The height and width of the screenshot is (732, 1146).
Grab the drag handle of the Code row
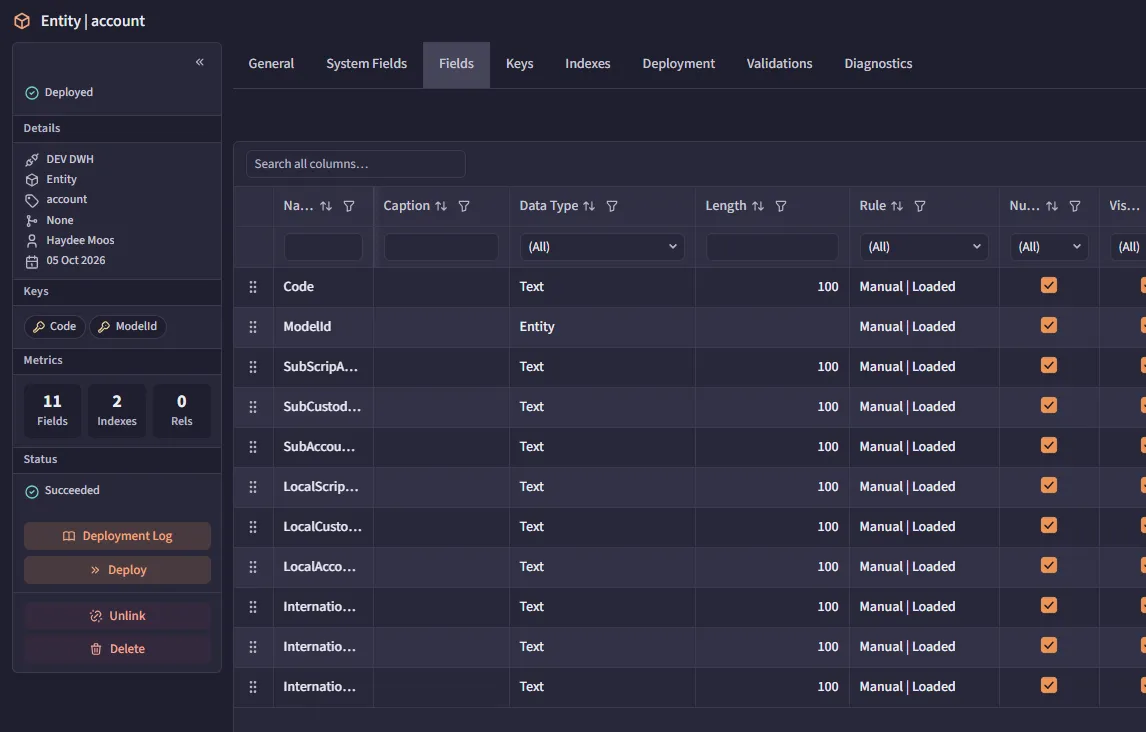[253, 287]
